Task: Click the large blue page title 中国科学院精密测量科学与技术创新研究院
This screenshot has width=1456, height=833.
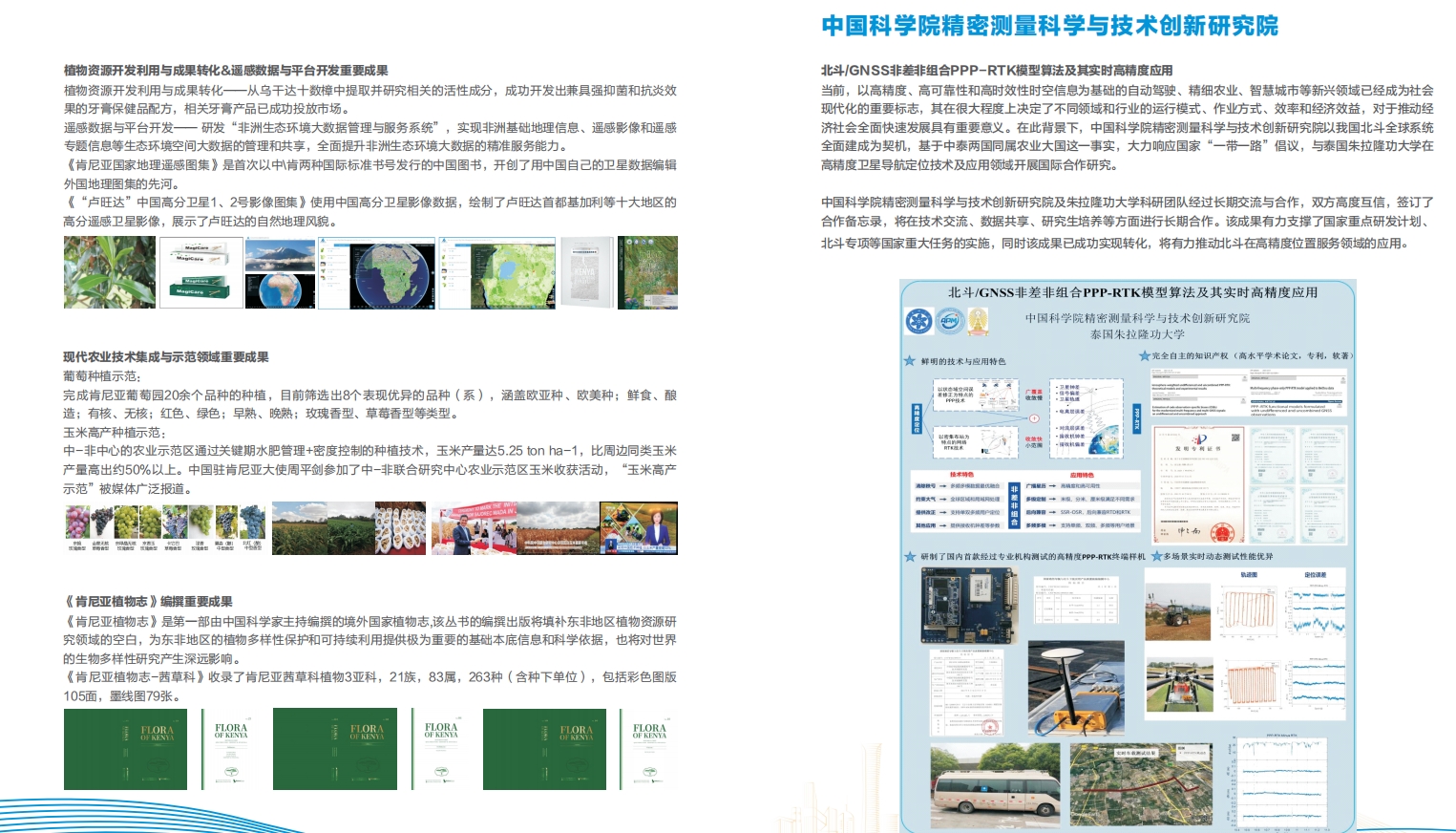Action: [x=1049, y=25]
